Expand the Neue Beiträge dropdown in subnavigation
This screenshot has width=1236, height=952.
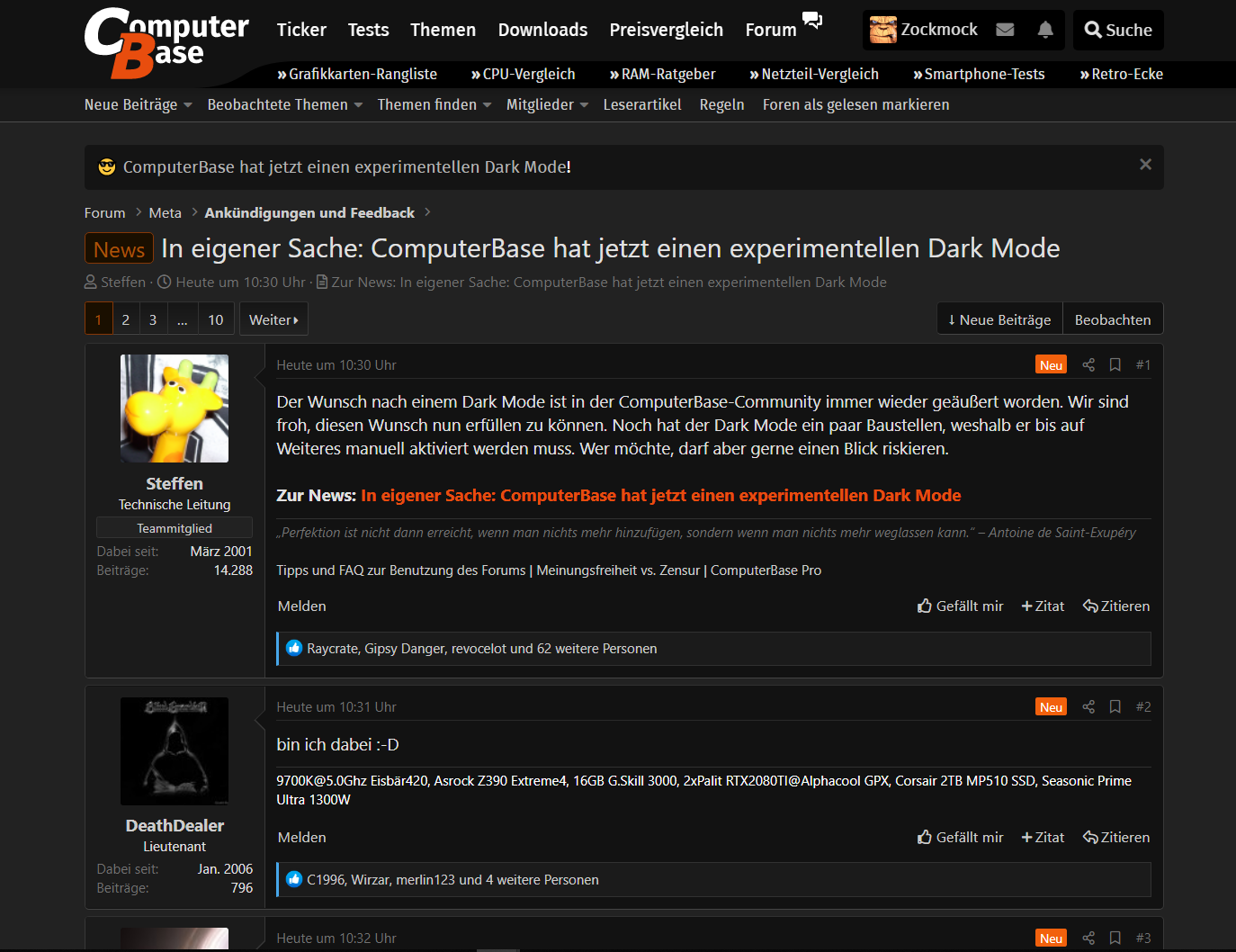coord(188,105)
